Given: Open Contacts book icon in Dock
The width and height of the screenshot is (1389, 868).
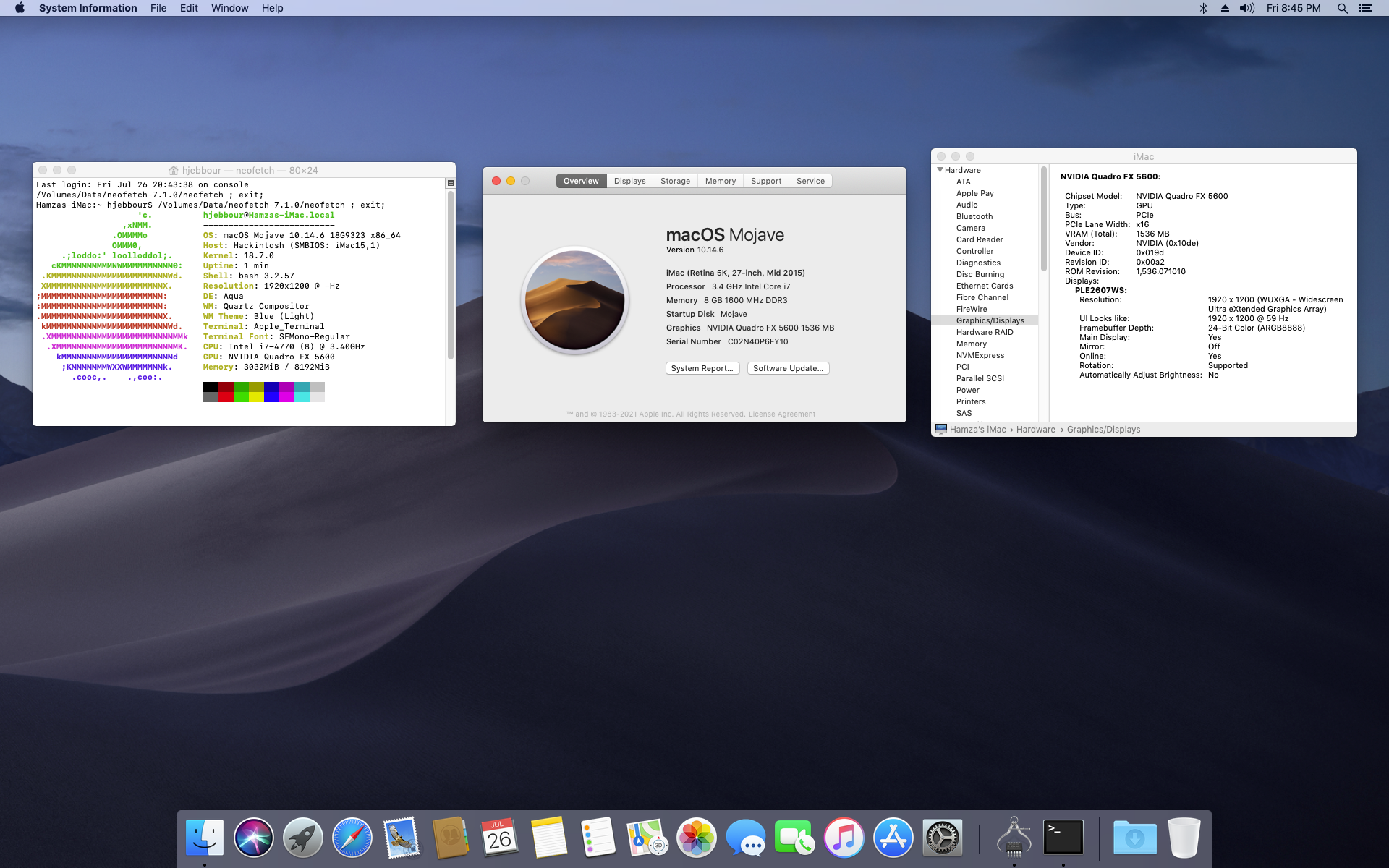Looking at the screenshot, I should pyautogui.click(x=451, y=838).
